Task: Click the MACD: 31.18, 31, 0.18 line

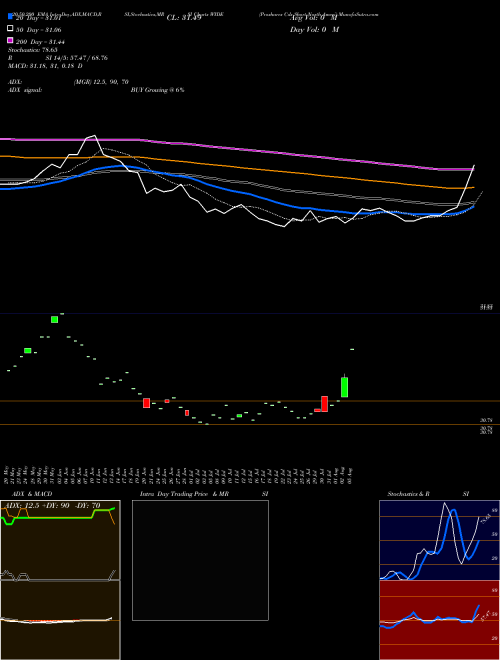Action: pos(45,66)
